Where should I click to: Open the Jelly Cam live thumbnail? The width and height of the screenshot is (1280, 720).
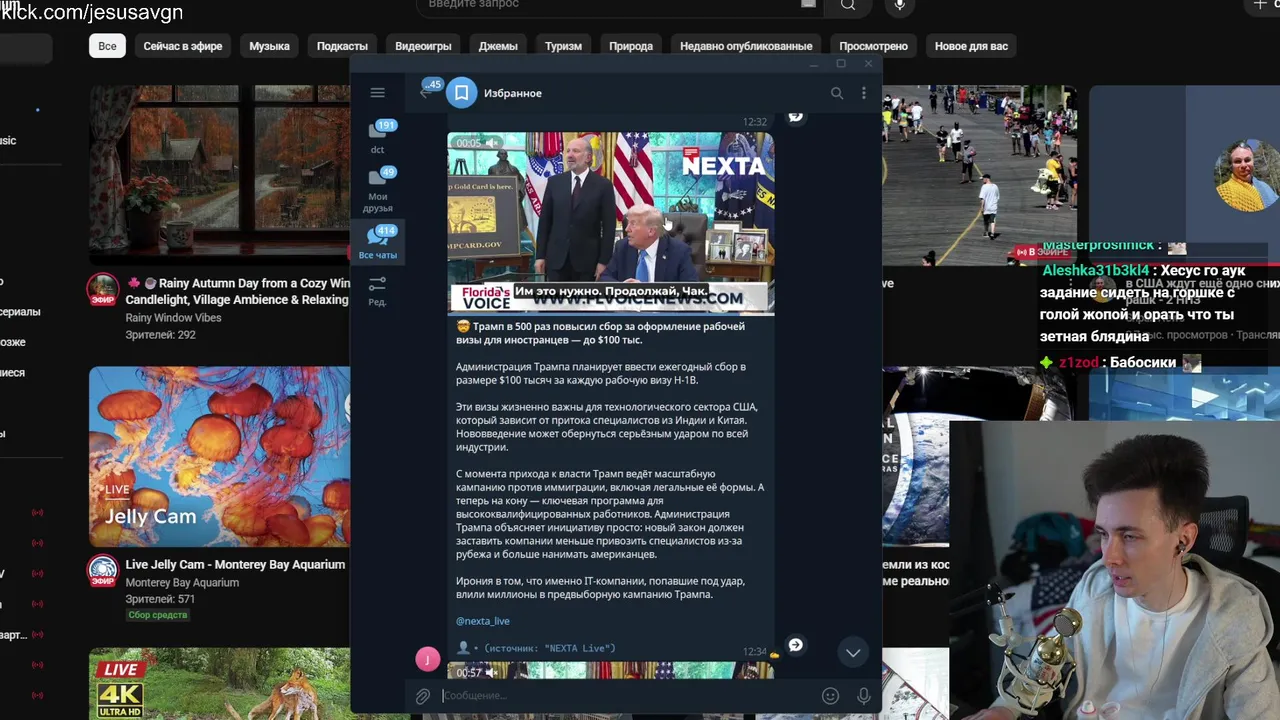[219, 456]
